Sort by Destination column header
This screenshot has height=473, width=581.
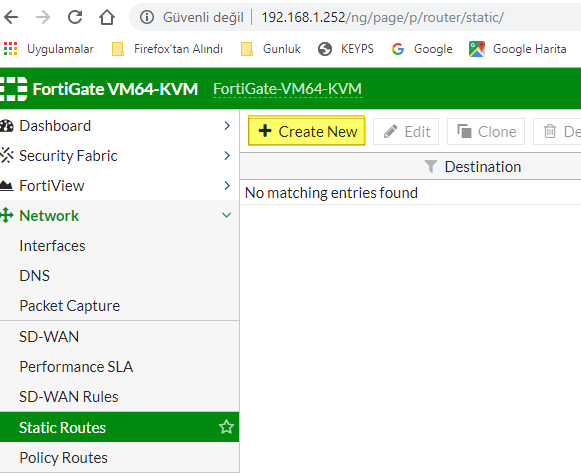point(483,167)
